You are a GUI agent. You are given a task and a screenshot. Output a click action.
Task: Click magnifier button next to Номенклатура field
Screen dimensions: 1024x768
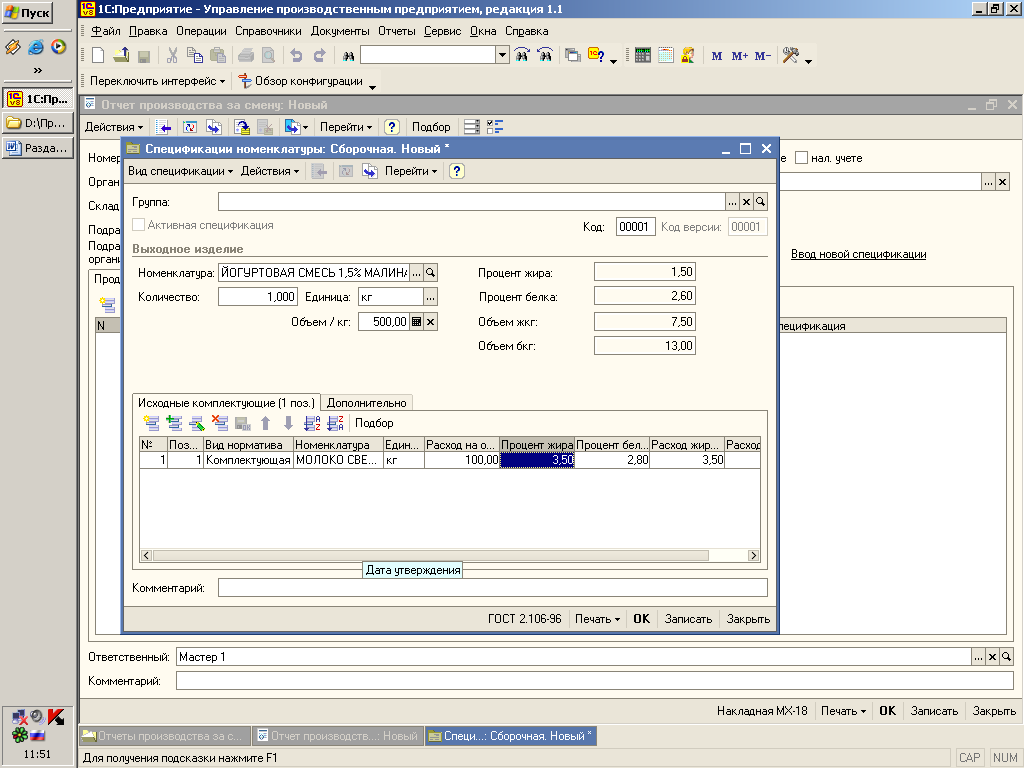point(430,272)
